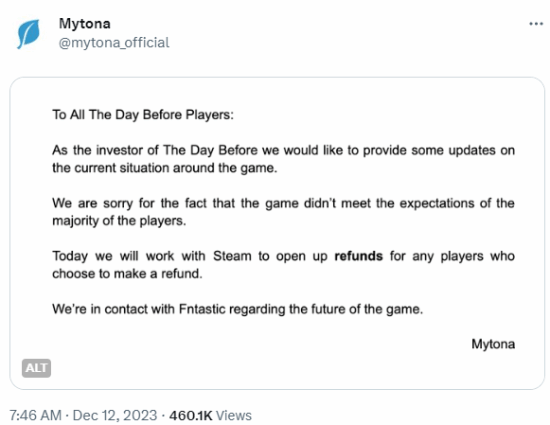Click the ALT badge on the image
550x425 pixels.
pyautogui.click(x=36, y=368)
